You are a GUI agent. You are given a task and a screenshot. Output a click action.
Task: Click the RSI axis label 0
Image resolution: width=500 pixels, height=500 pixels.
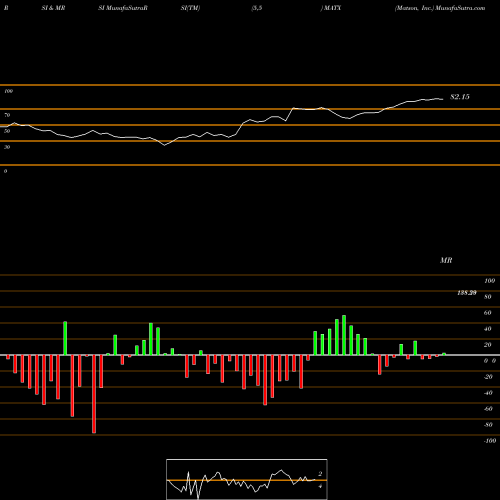[x=5, y=171]
